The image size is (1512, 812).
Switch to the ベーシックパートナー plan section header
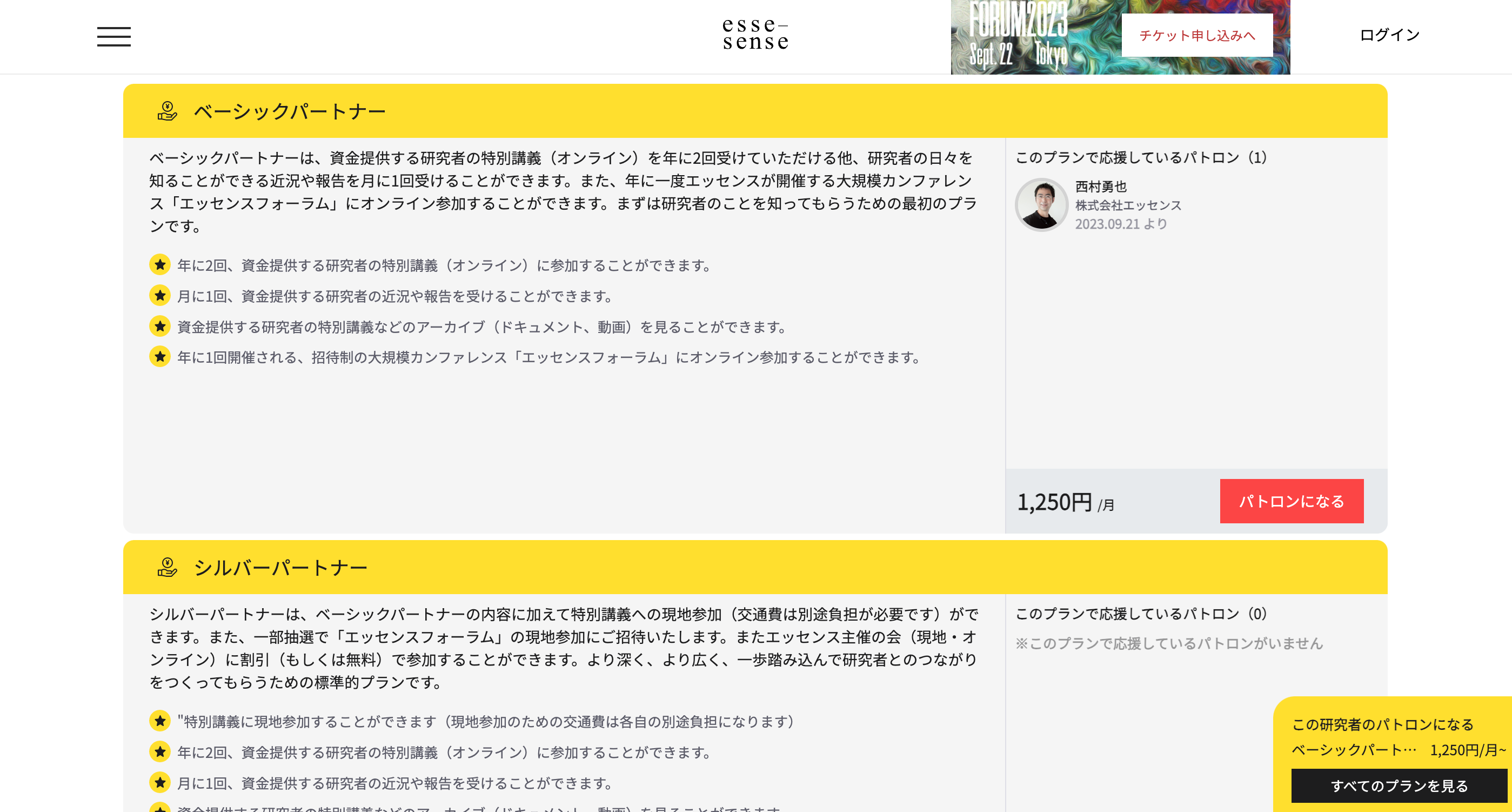pos(289,111)
